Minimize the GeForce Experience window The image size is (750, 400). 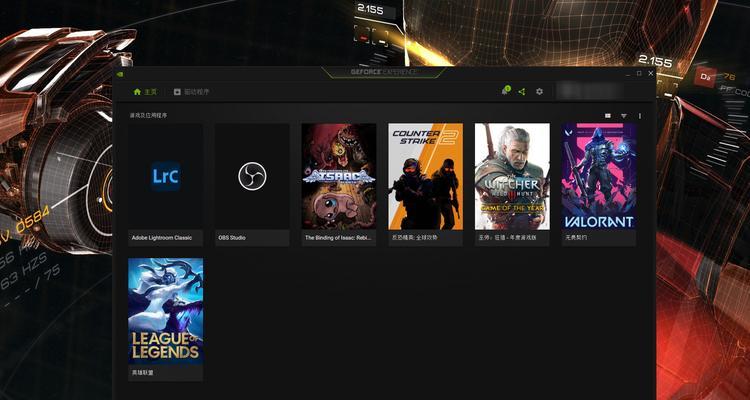(627, 74)
